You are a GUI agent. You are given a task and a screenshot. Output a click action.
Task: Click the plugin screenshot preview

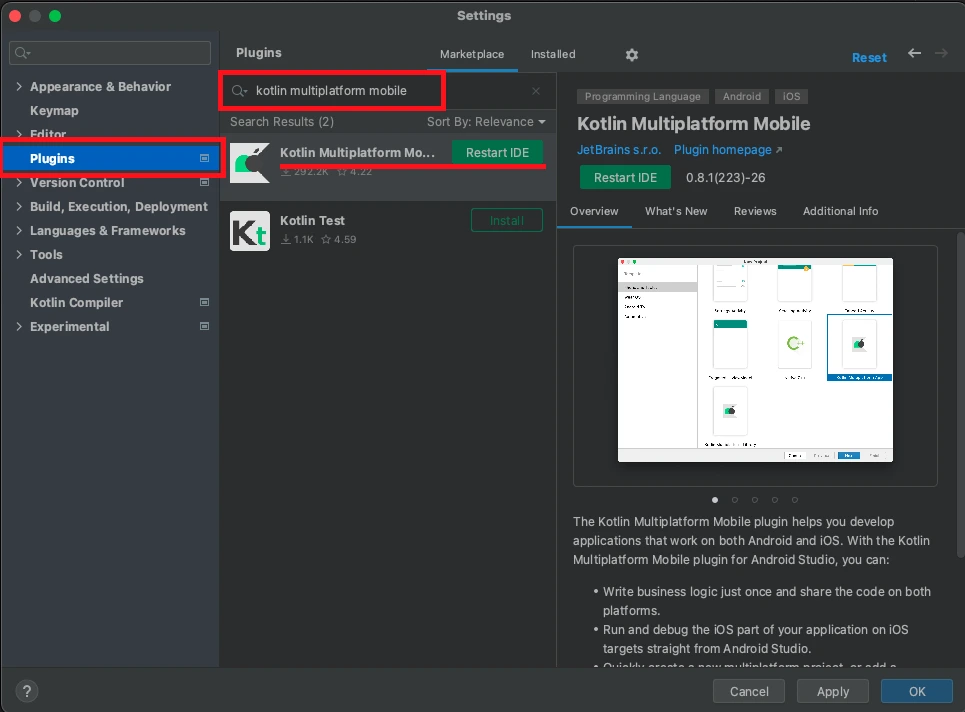pos(755,361)
